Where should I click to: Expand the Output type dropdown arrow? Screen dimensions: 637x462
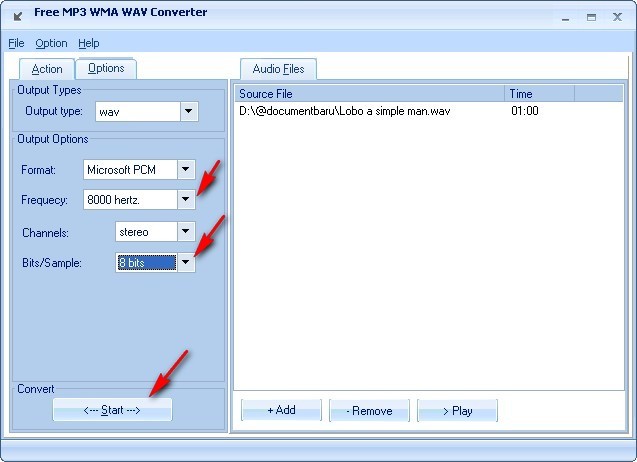click(189, 111)
